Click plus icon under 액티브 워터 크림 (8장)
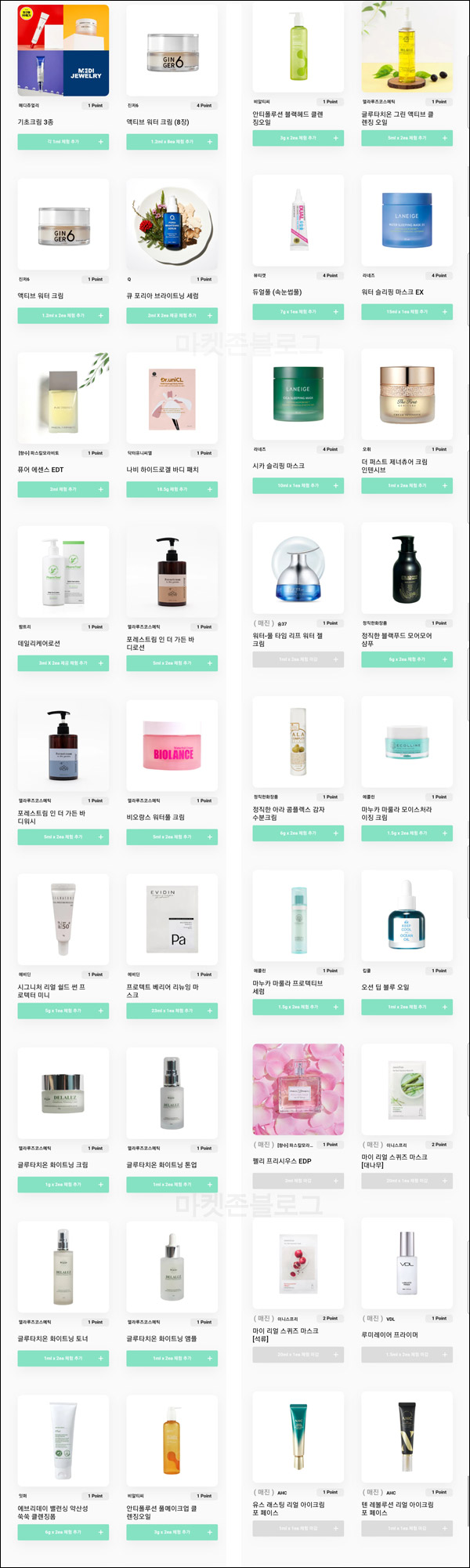Screen dimensions: 470x1568 coord(210,142)
